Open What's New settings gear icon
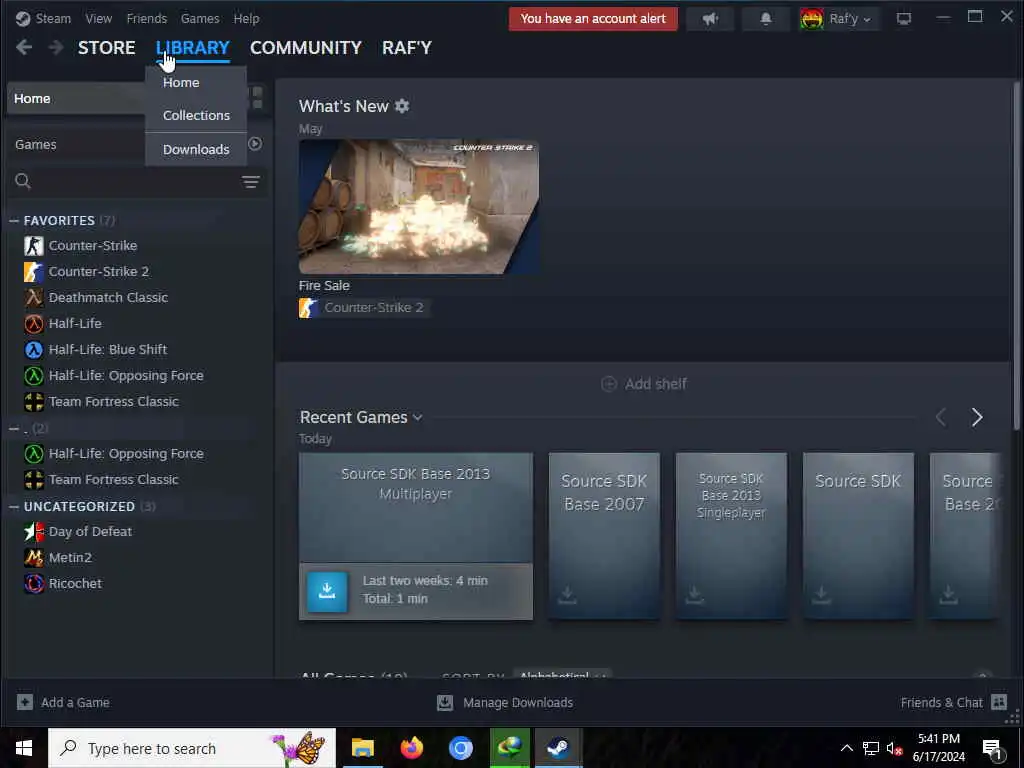The width and height of the screenshot is (1024, 768). [402, 106]
